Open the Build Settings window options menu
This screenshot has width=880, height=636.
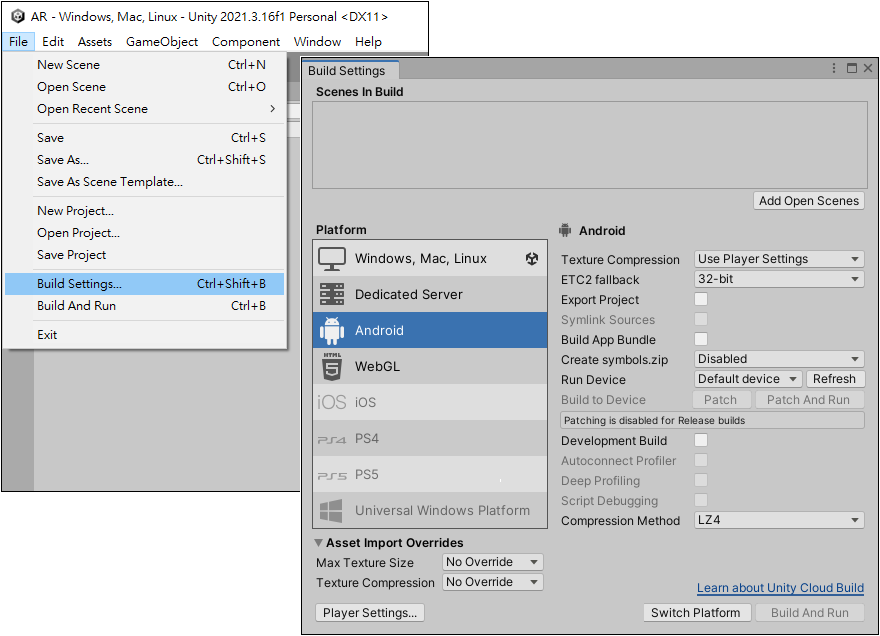point(834,69)
